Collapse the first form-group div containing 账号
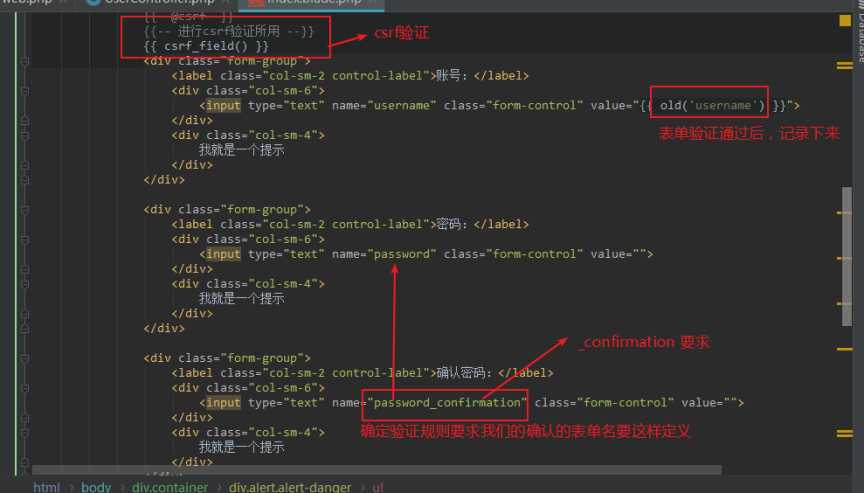 tap(25, 61)
